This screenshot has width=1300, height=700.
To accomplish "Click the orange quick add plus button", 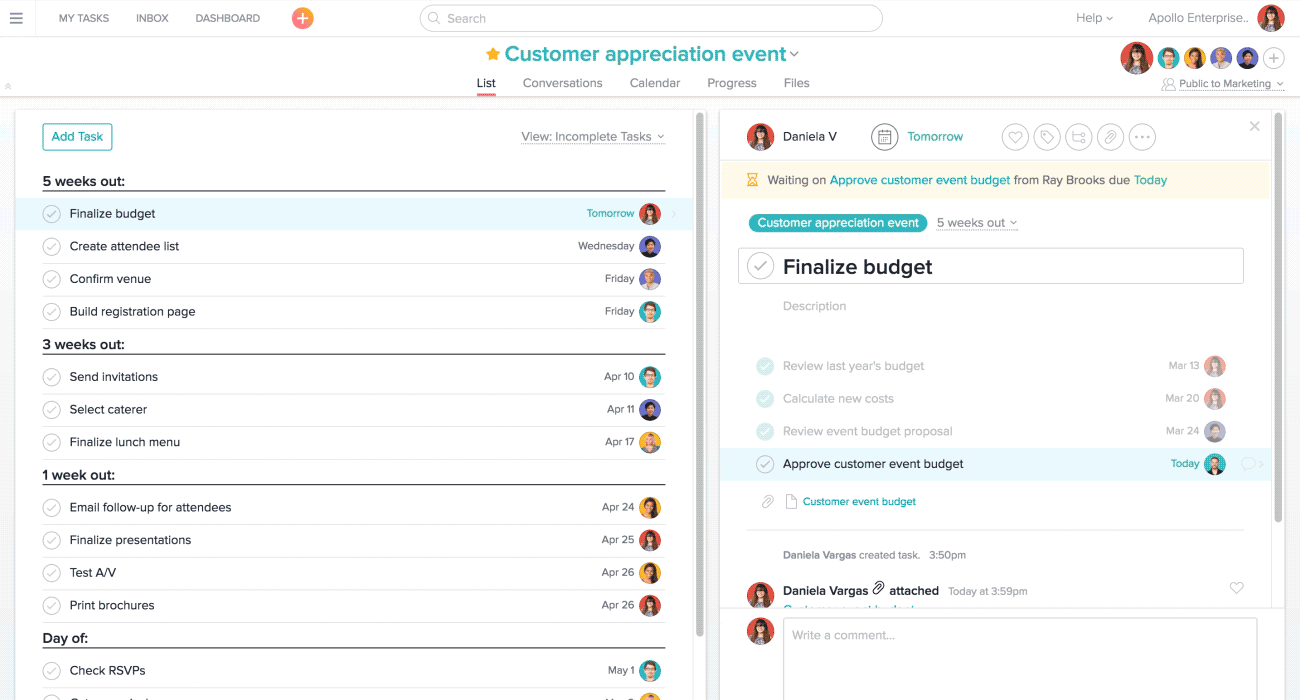I will (302, 18).
